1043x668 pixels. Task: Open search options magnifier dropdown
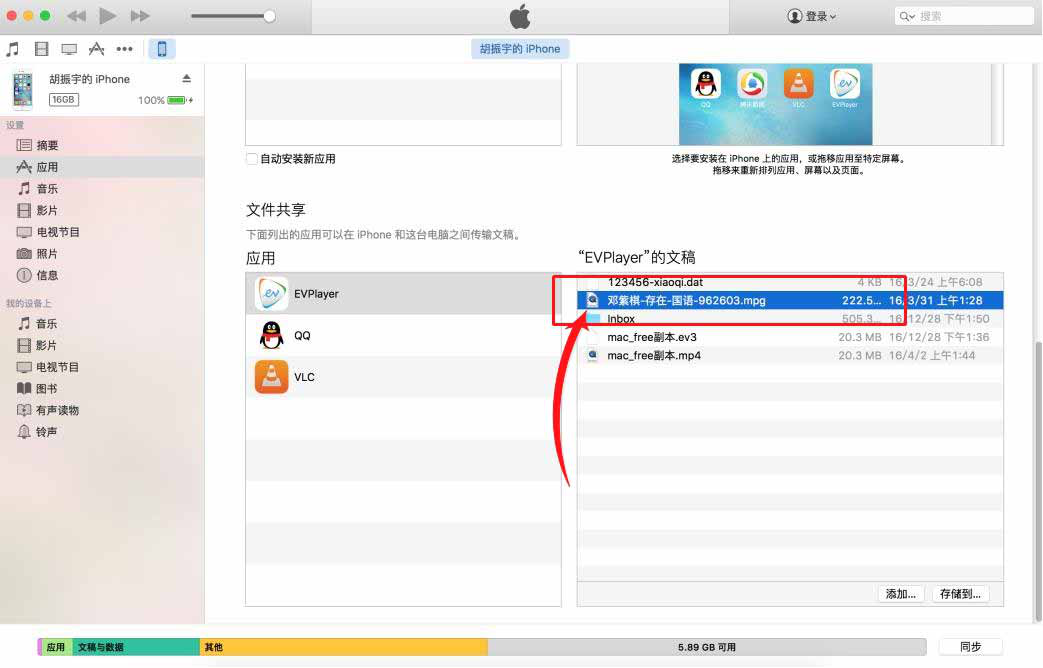(907, 16)
